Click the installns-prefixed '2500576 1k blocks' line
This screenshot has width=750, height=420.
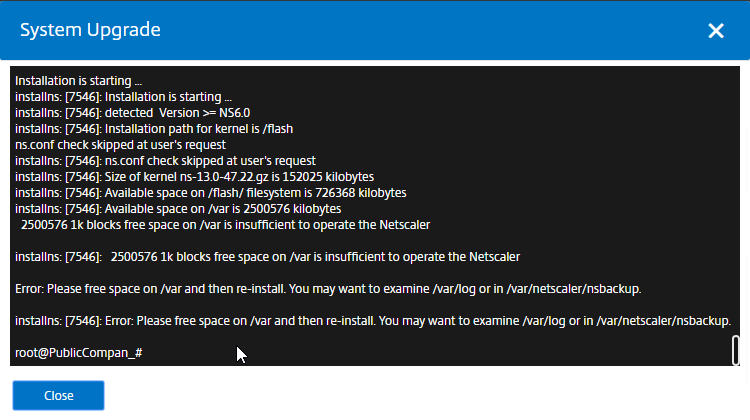coord(267,257)
